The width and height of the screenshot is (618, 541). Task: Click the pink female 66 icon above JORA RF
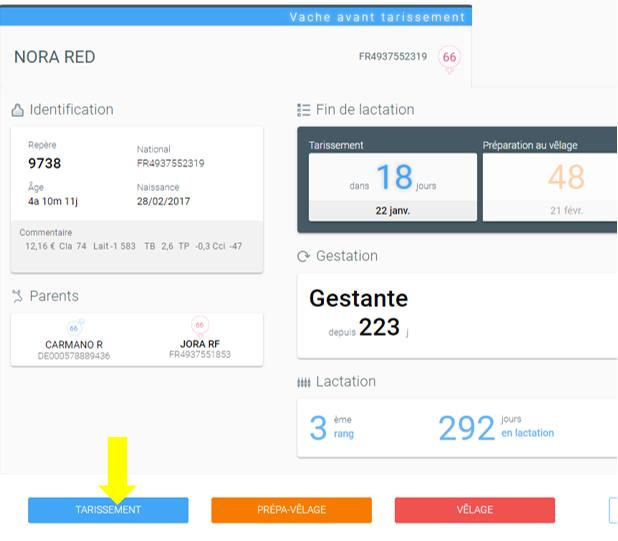pyautogui.click(x=200, y=326)
